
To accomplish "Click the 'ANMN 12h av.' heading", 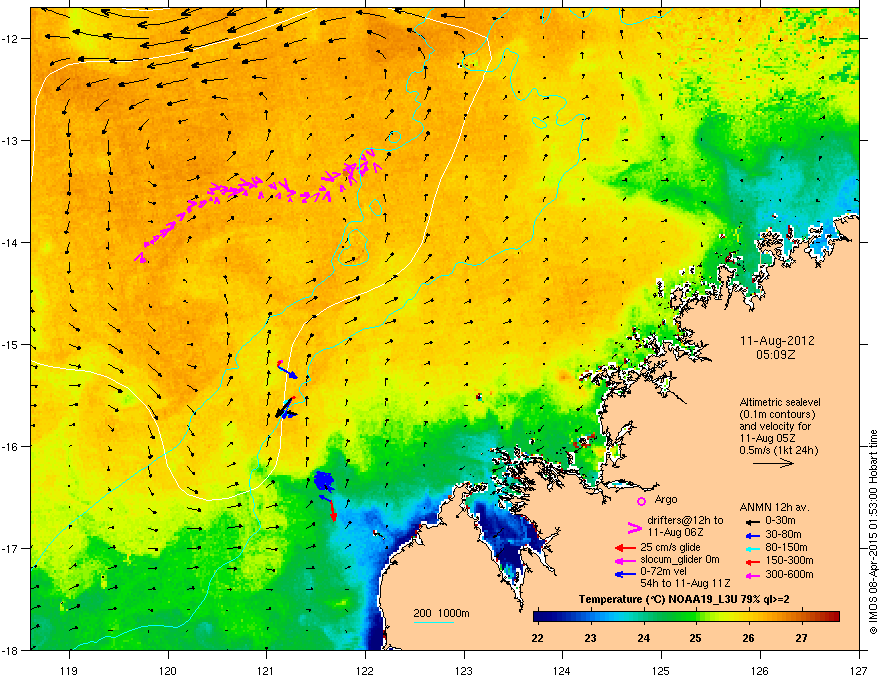I will [x=774, y=507].
